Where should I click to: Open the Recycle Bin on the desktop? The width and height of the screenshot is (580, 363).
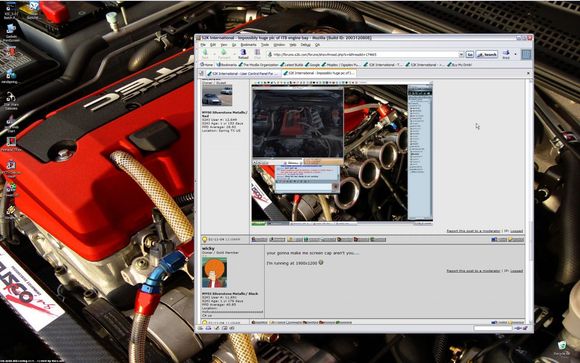pyautogui.click(x=562, y=349)
